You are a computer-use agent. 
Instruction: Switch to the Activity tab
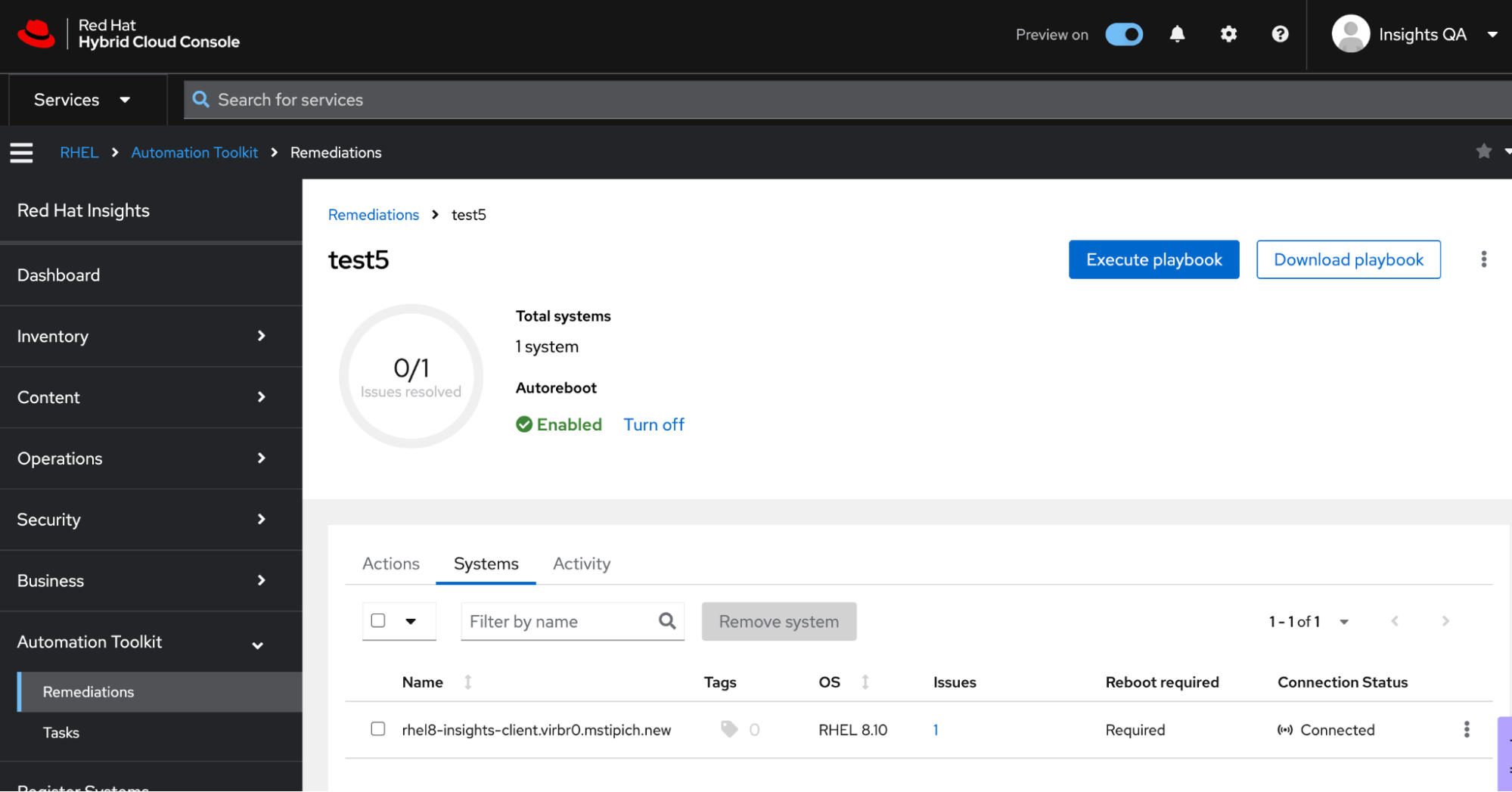pos(581,564)
